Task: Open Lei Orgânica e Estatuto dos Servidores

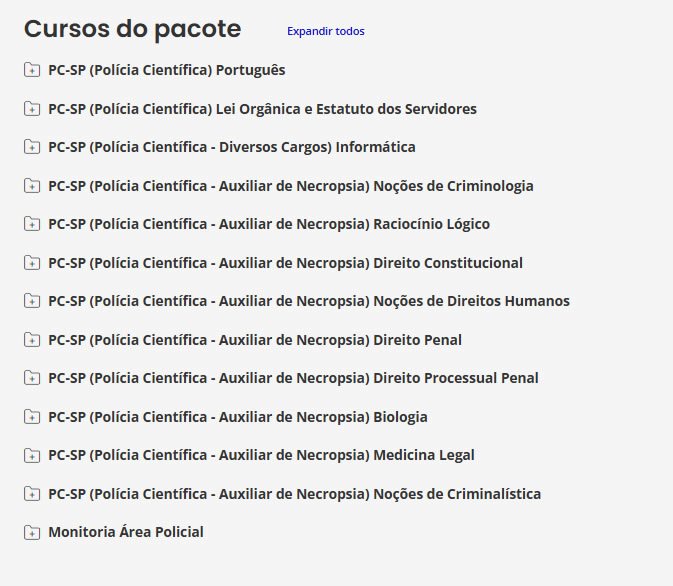Action: click(x=262, y=109)
